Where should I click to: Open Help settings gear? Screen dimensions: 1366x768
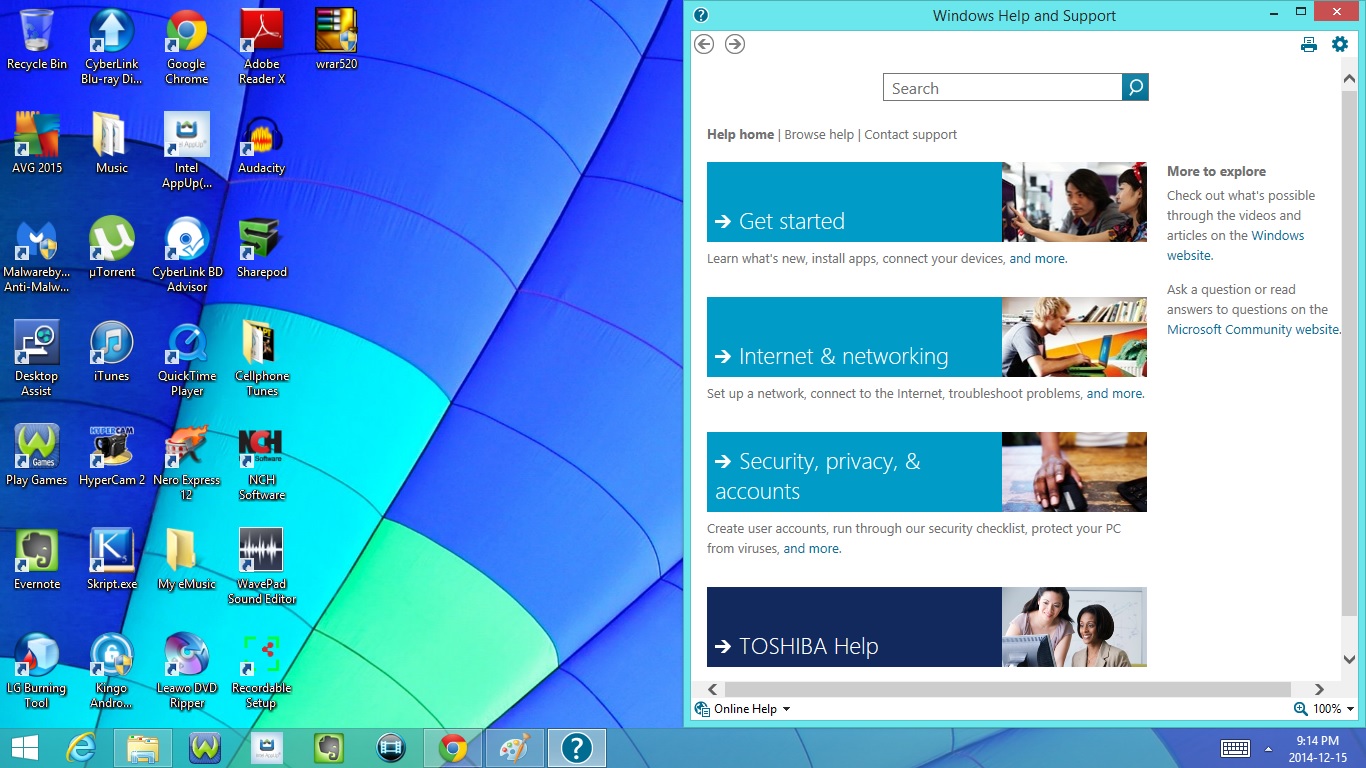[x=1340, y=44]
